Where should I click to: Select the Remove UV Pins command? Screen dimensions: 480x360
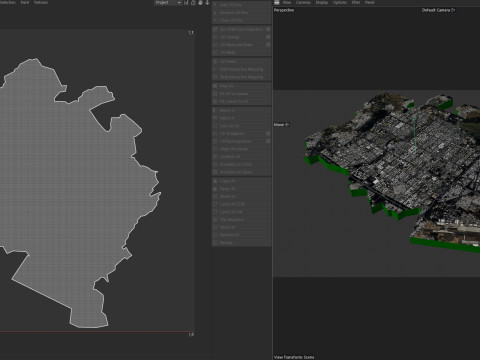[x=241, y=13]
